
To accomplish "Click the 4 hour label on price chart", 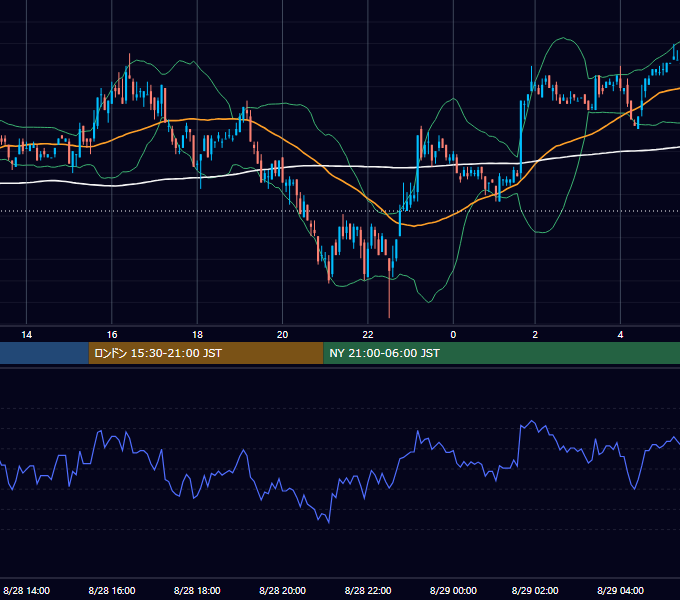I will pos(620,334).
